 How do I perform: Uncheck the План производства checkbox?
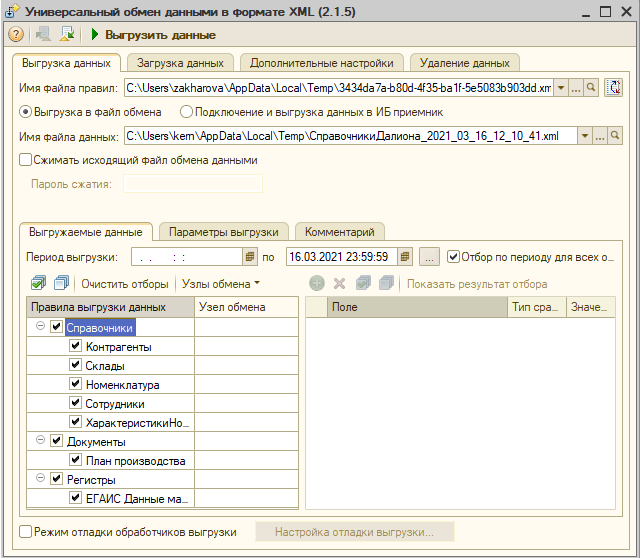75,460
